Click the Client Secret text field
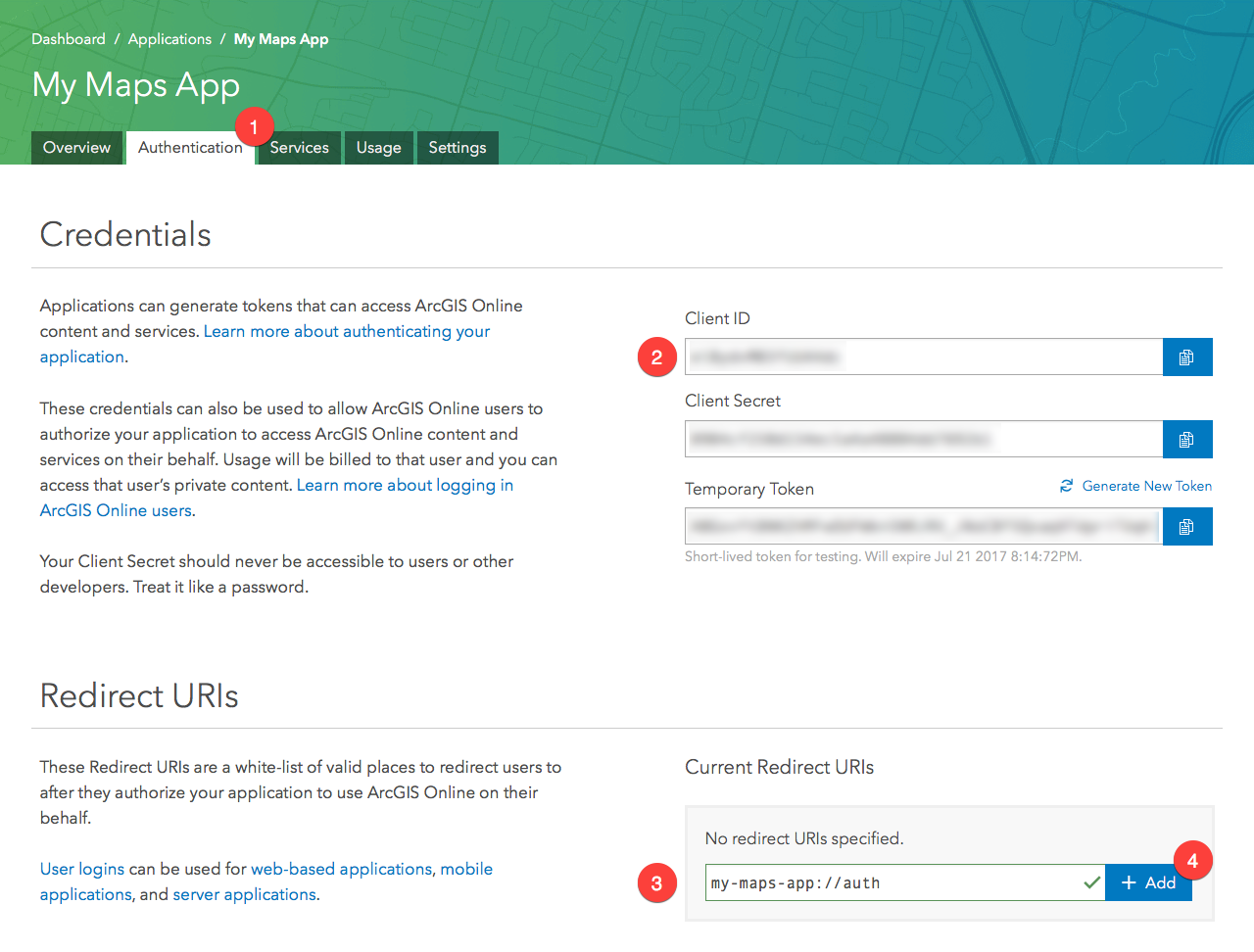This screenshot has height=952, width=1254. [x=924, y=440]
